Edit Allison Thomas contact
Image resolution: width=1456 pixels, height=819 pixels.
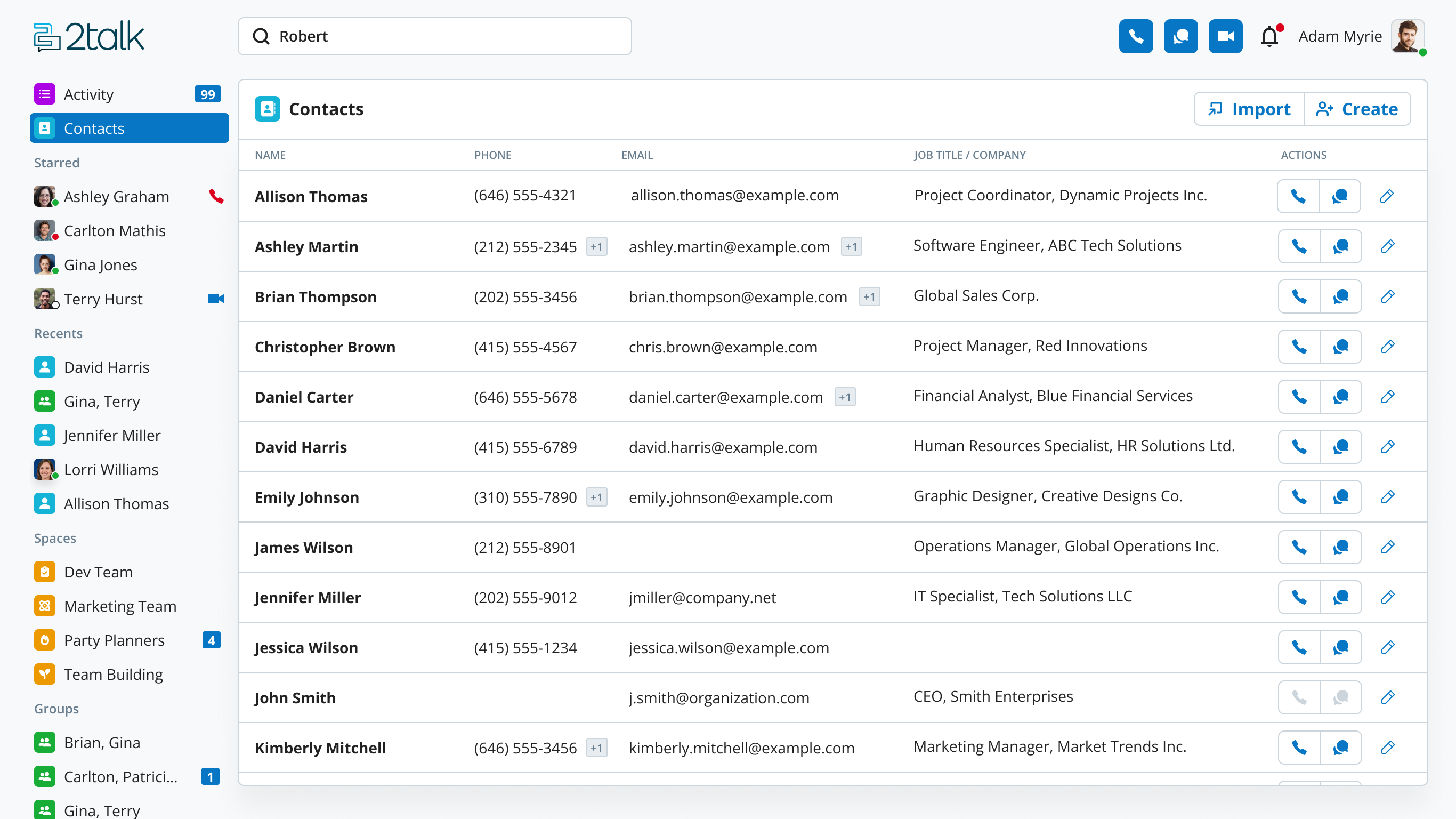[1386, 196]
